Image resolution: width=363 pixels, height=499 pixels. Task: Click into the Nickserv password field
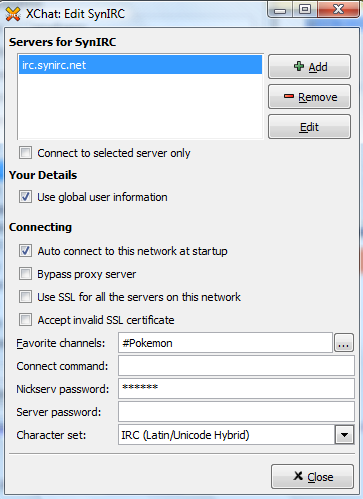coord(236,389)
